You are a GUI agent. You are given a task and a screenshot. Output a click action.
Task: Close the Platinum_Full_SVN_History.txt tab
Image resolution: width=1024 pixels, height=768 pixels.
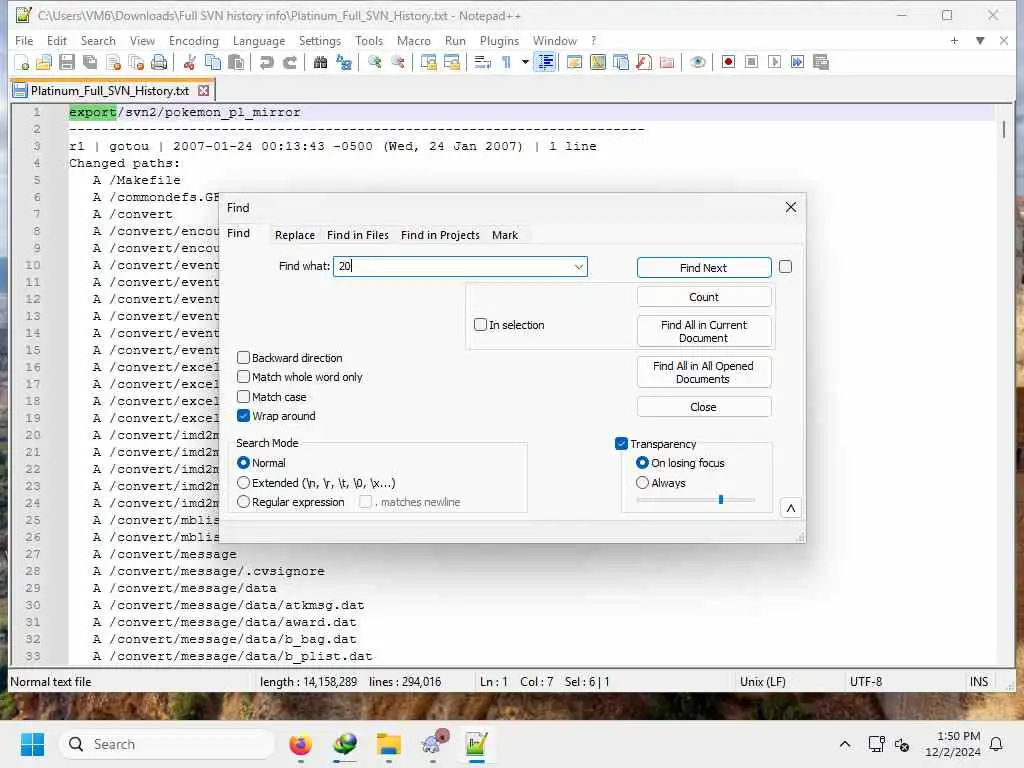pos(204,91)
